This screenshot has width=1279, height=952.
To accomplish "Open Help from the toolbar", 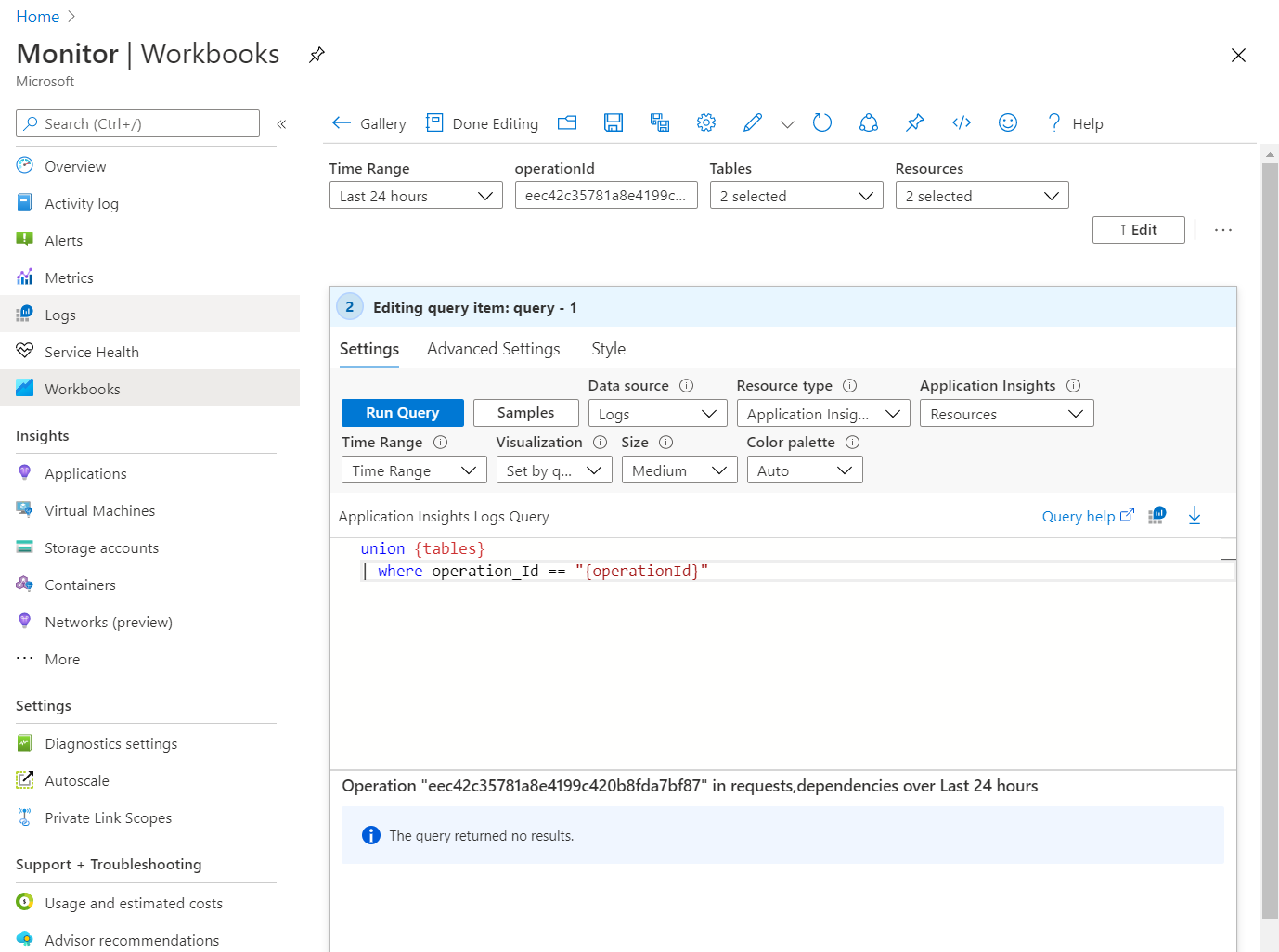I will pos(1075,123).
